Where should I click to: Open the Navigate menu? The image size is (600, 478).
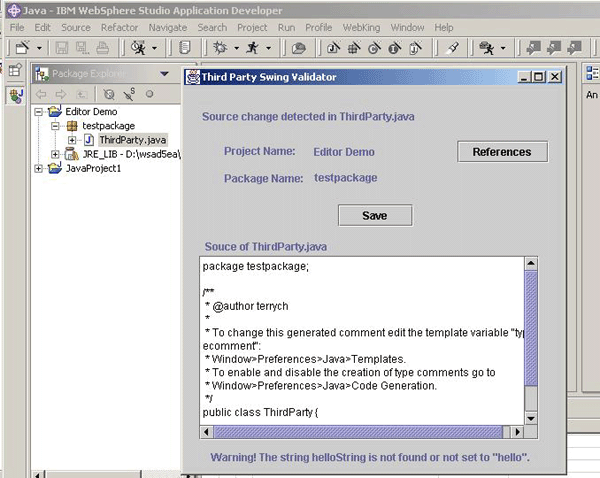[x=168, y=28]
